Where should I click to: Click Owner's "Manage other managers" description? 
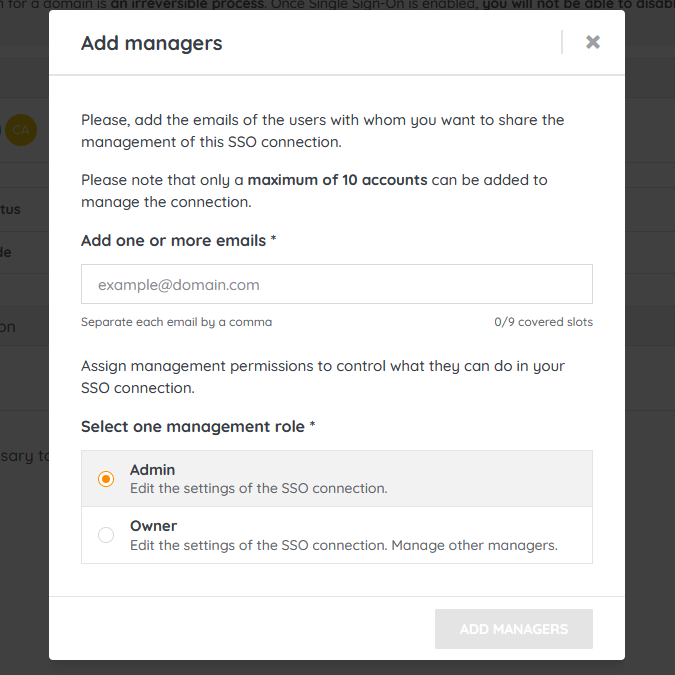[474, 545]
